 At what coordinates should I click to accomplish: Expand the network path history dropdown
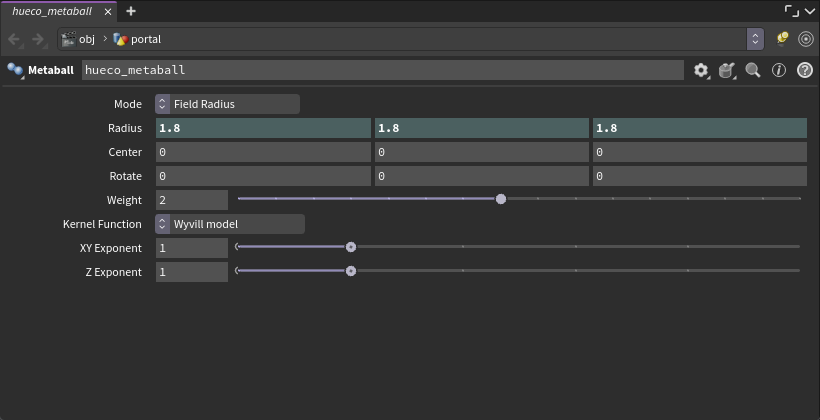(x=755, y=39)
